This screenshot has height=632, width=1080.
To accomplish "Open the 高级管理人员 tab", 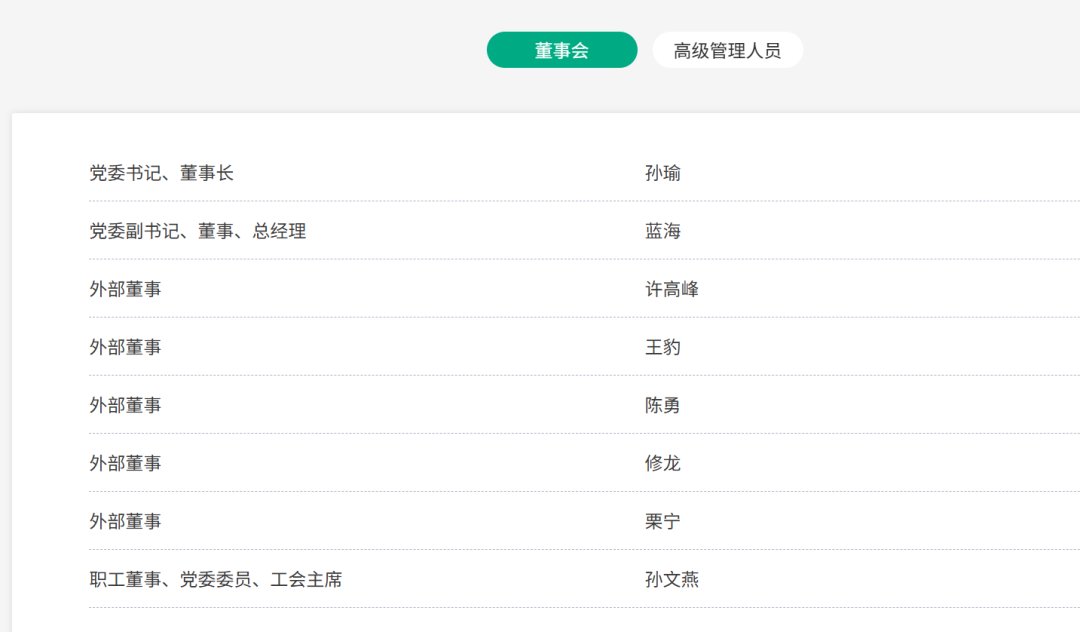I will tap(727, 50).
